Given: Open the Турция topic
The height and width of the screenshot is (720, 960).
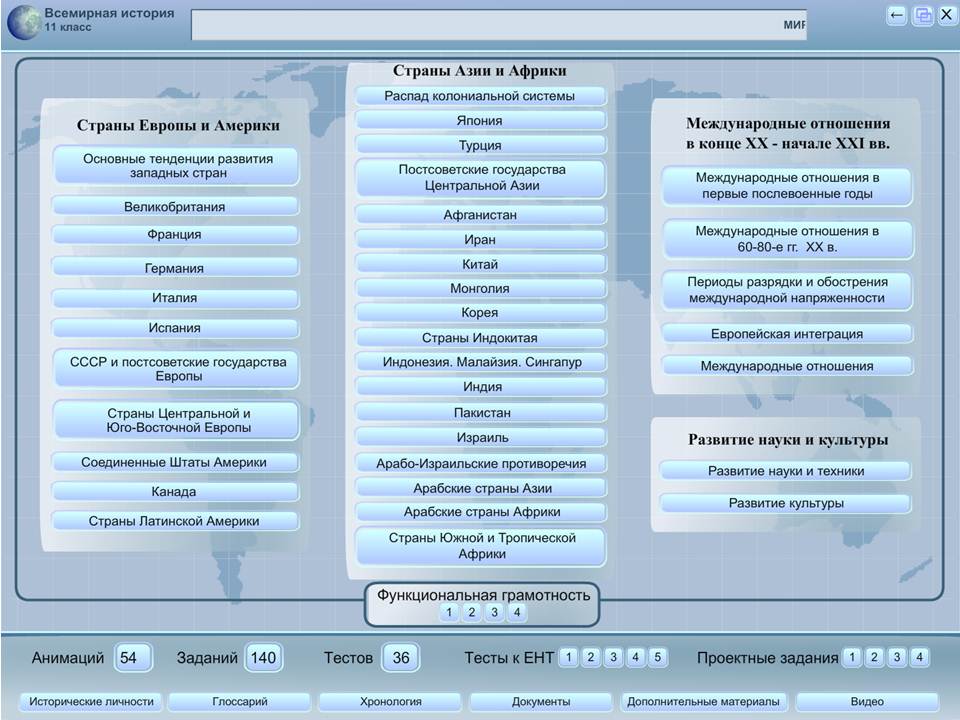Looking at the screenshot, I should point(481,144).
